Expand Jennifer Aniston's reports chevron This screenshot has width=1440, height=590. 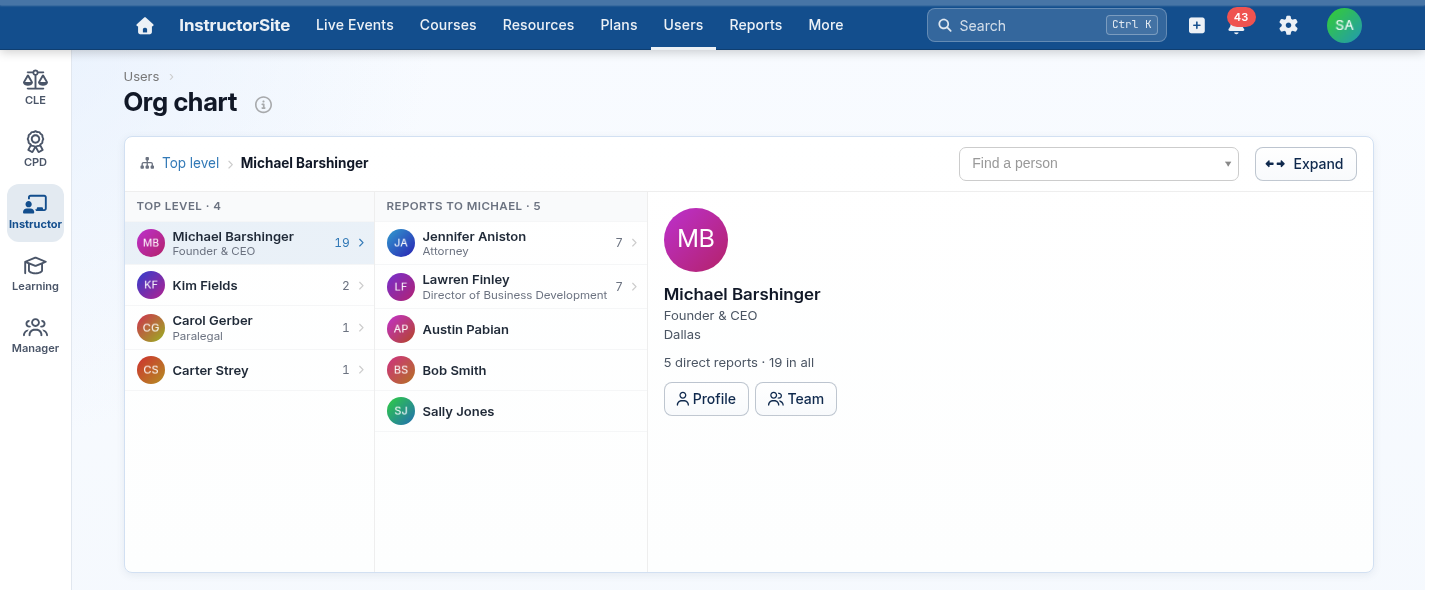(x=634, y=243)
